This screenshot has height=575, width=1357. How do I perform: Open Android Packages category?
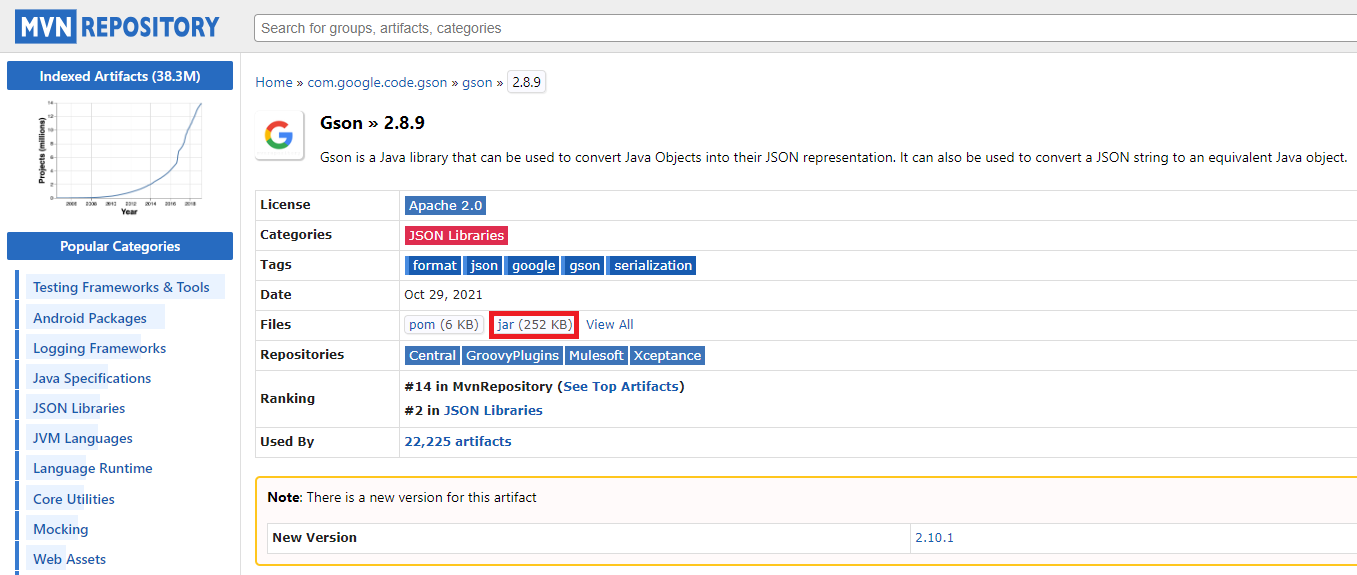coord(90,318)
